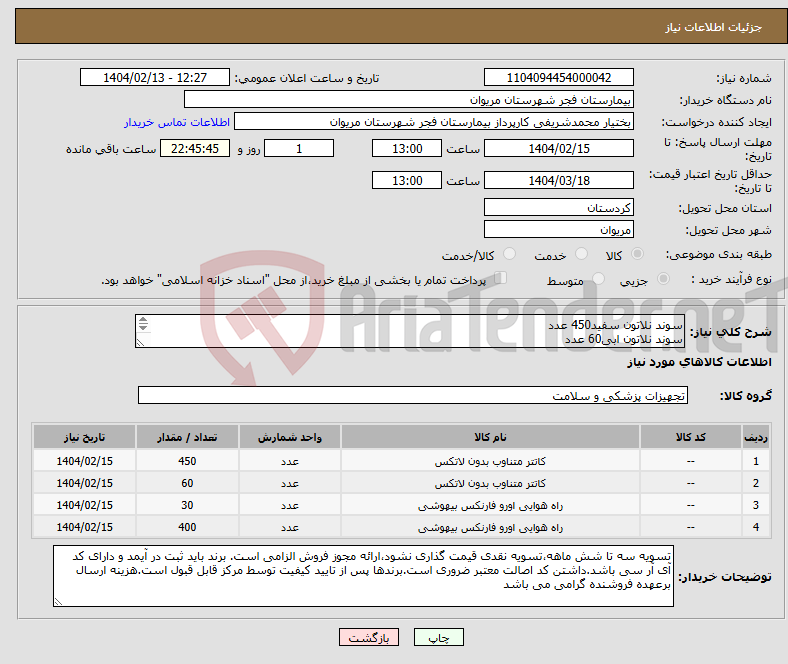Click the resize handle of need description box
The height and width of the screenshot is (664, 788).
click(140, 343)
